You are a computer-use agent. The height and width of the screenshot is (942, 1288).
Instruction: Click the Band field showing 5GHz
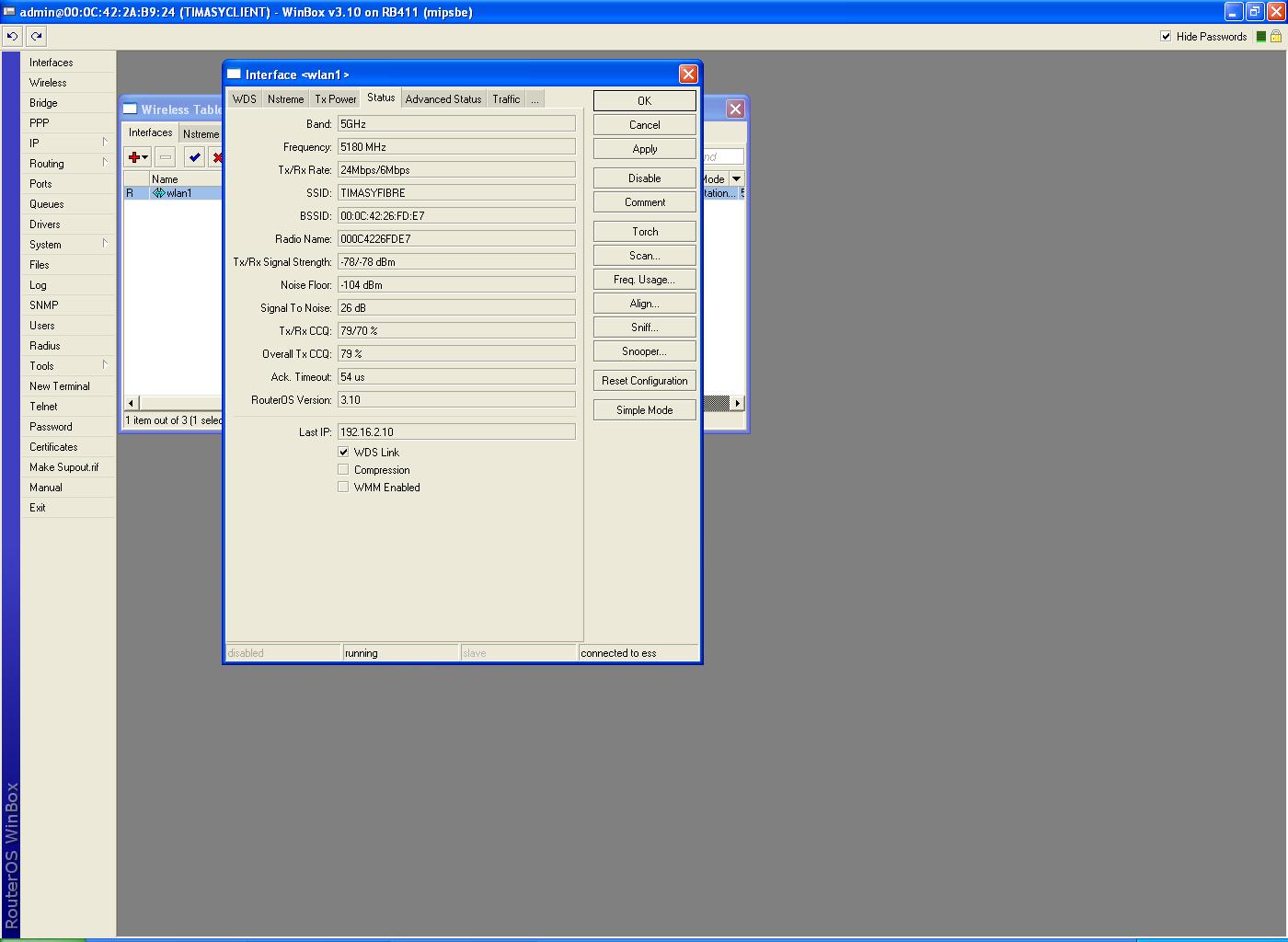pos(456,124)
